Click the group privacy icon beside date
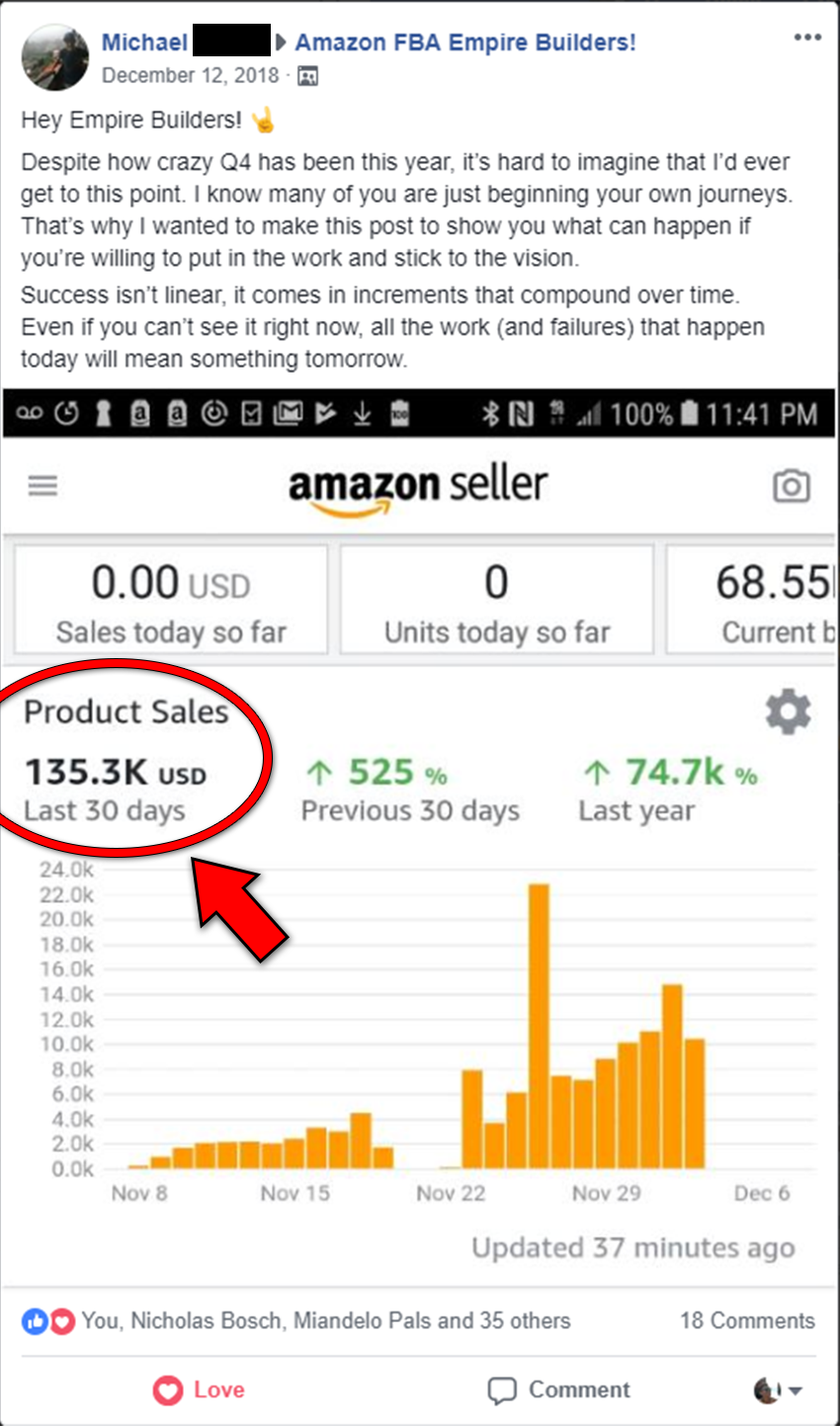 tap(308, 76)
